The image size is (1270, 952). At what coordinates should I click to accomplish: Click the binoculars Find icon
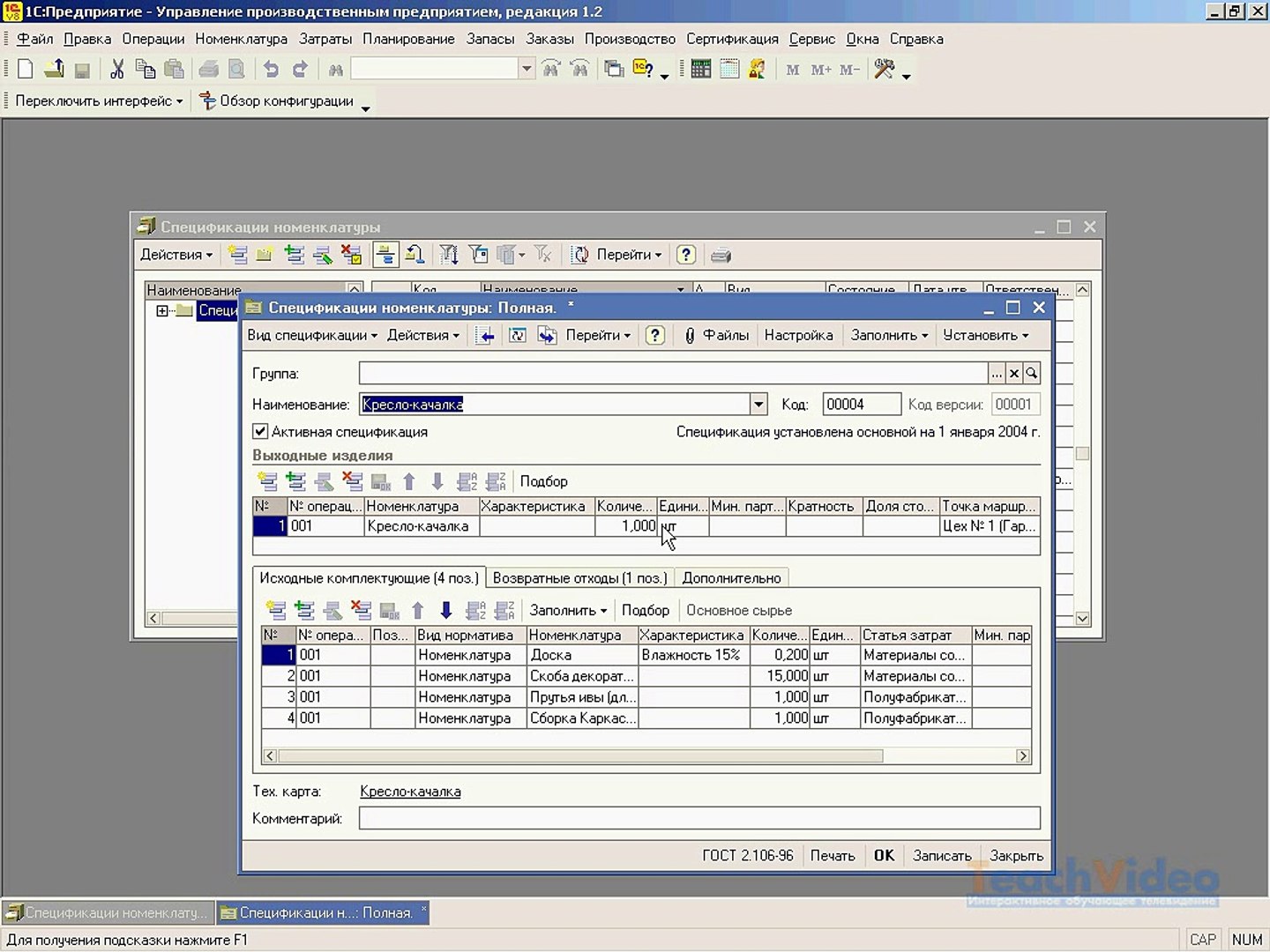335,69
